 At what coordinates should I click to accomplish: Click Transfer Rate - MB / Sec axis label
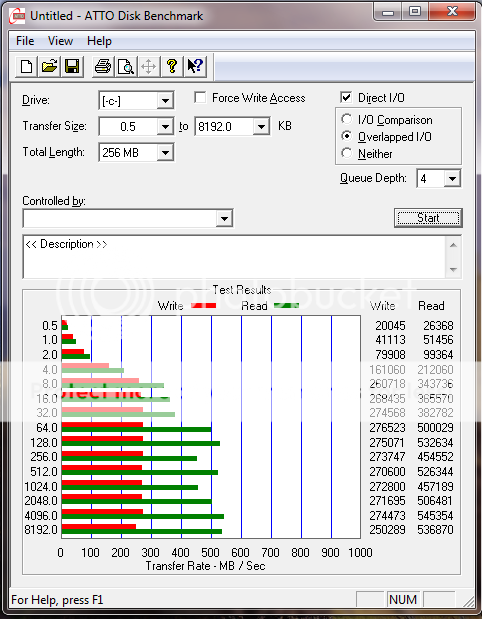[205, 566]
